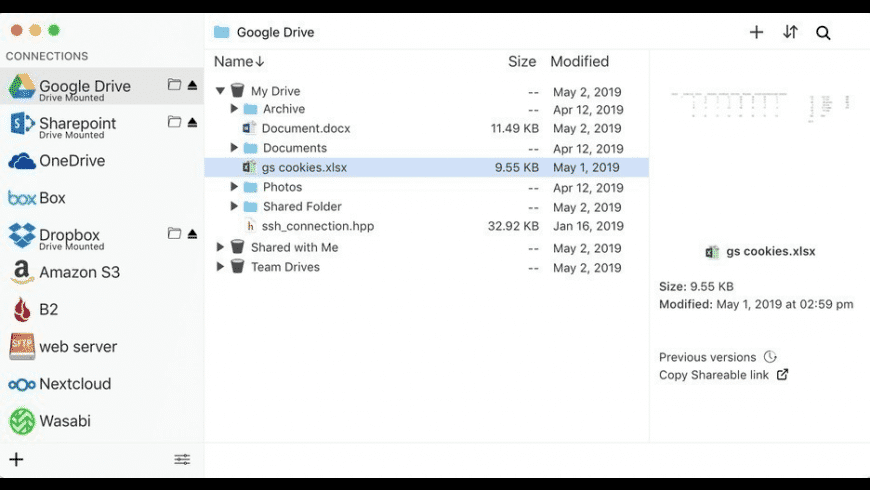Click the Shared with Me label
This screenshot has width=870, height=490.
pos(294,247)
